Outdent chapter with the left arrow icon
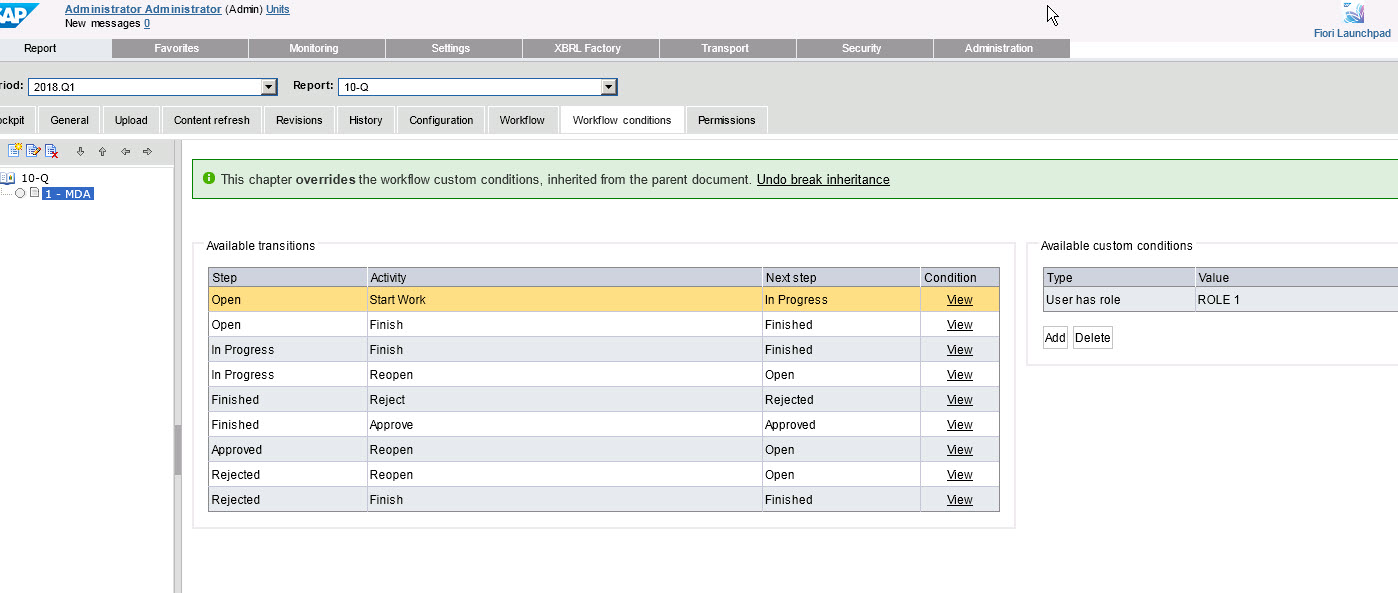The width and height of the screenshot is (1398, 593). coord(125,152)
